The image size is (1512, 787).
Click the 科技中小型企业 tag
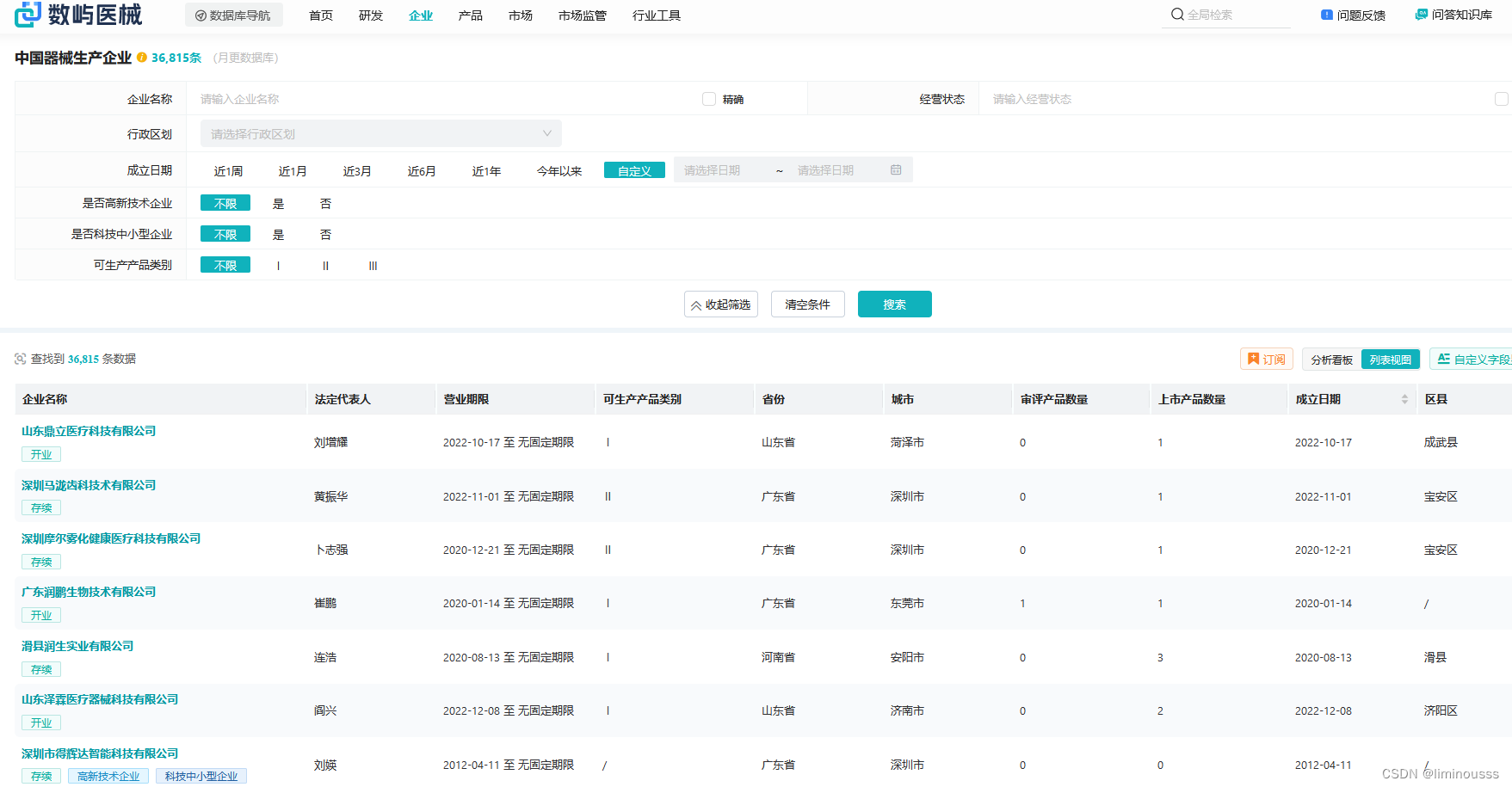(201, 776)
